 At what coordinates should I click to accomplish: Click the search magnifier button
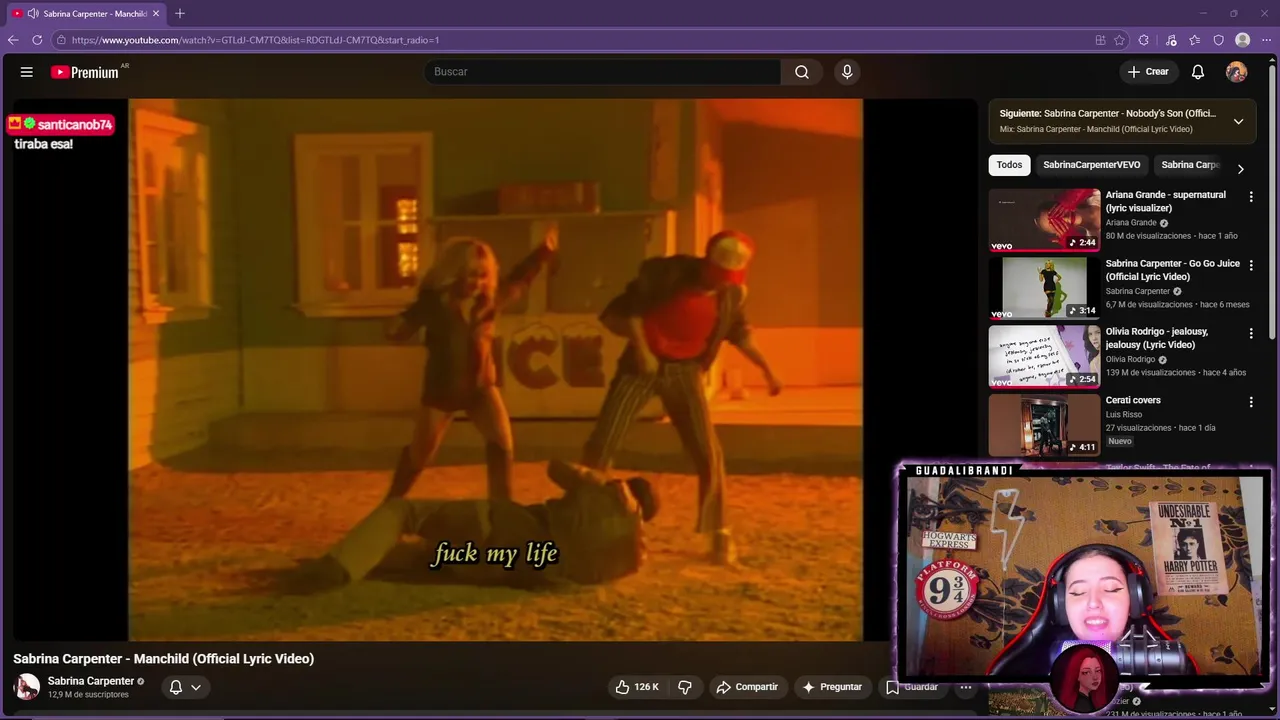pos(802,72)
